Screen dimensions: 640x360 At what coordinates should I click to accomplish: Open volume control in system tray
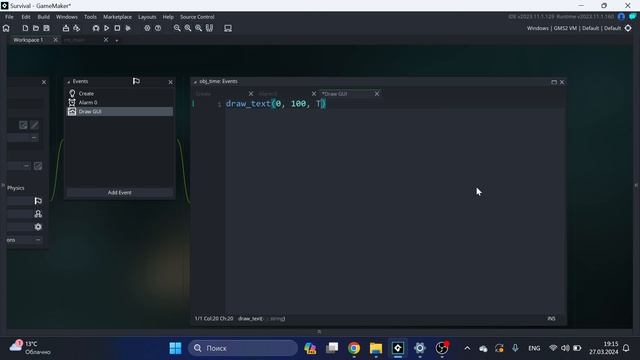(565, 348)
